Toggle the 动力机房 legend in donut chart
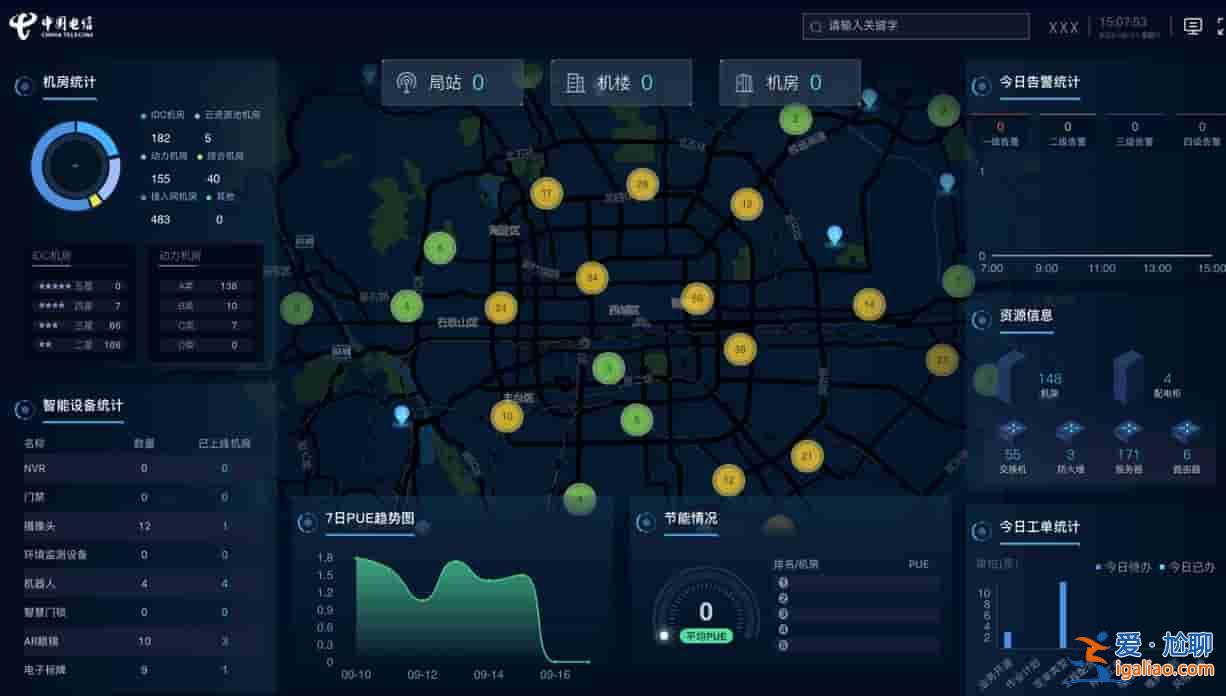The height and width of the screenshot is (696, 1226). [x=164, y=156]
